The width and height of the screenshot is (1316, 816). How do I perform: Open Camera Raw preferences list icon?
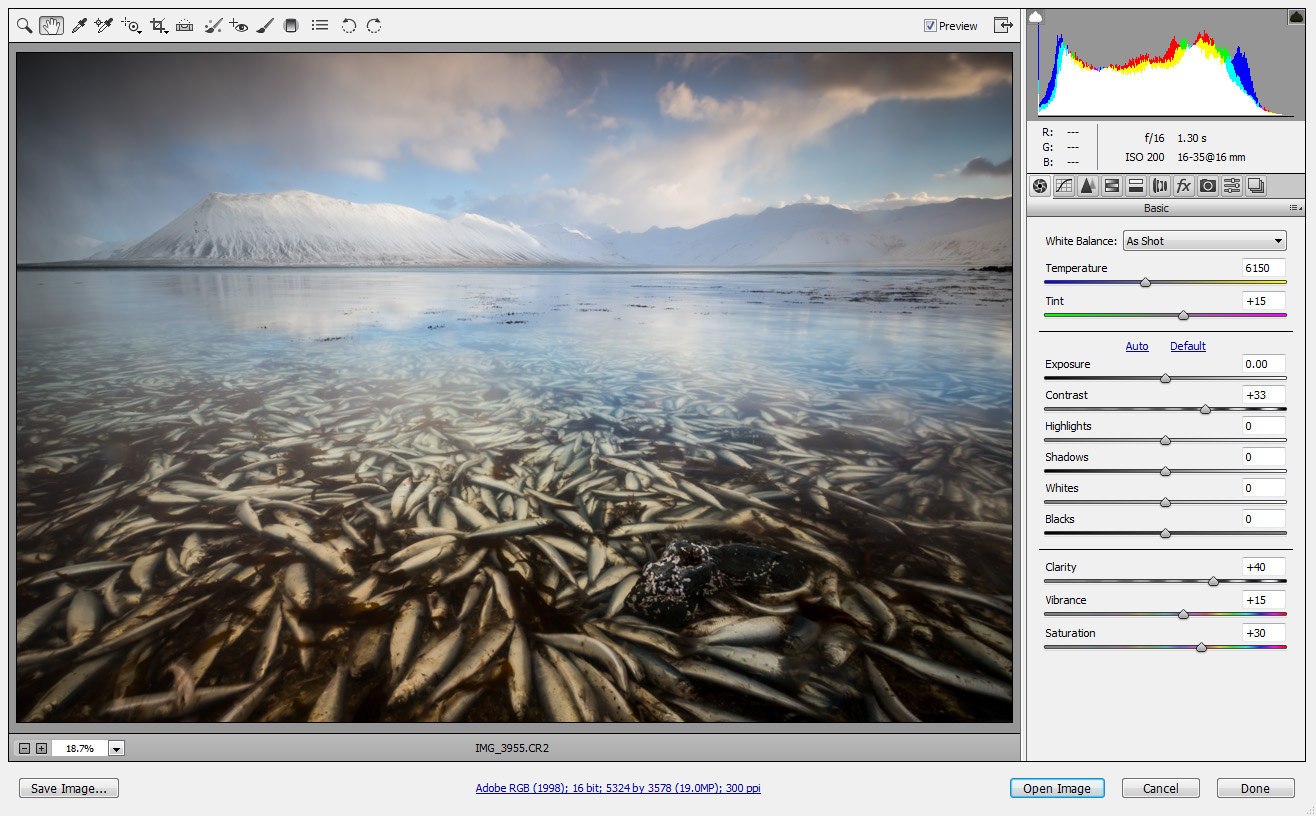[x=320, y=26]
